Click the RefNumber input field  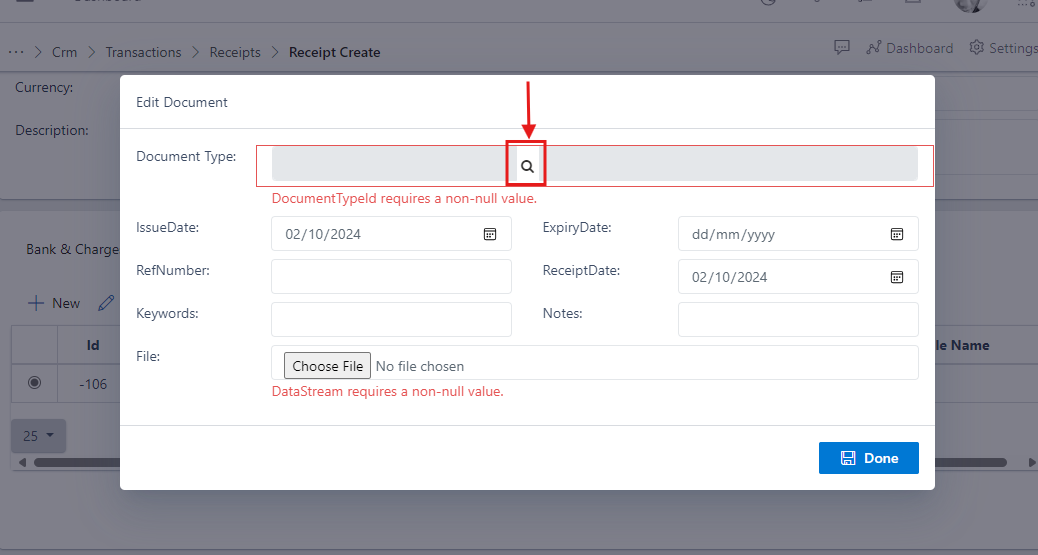click(391, 276)
